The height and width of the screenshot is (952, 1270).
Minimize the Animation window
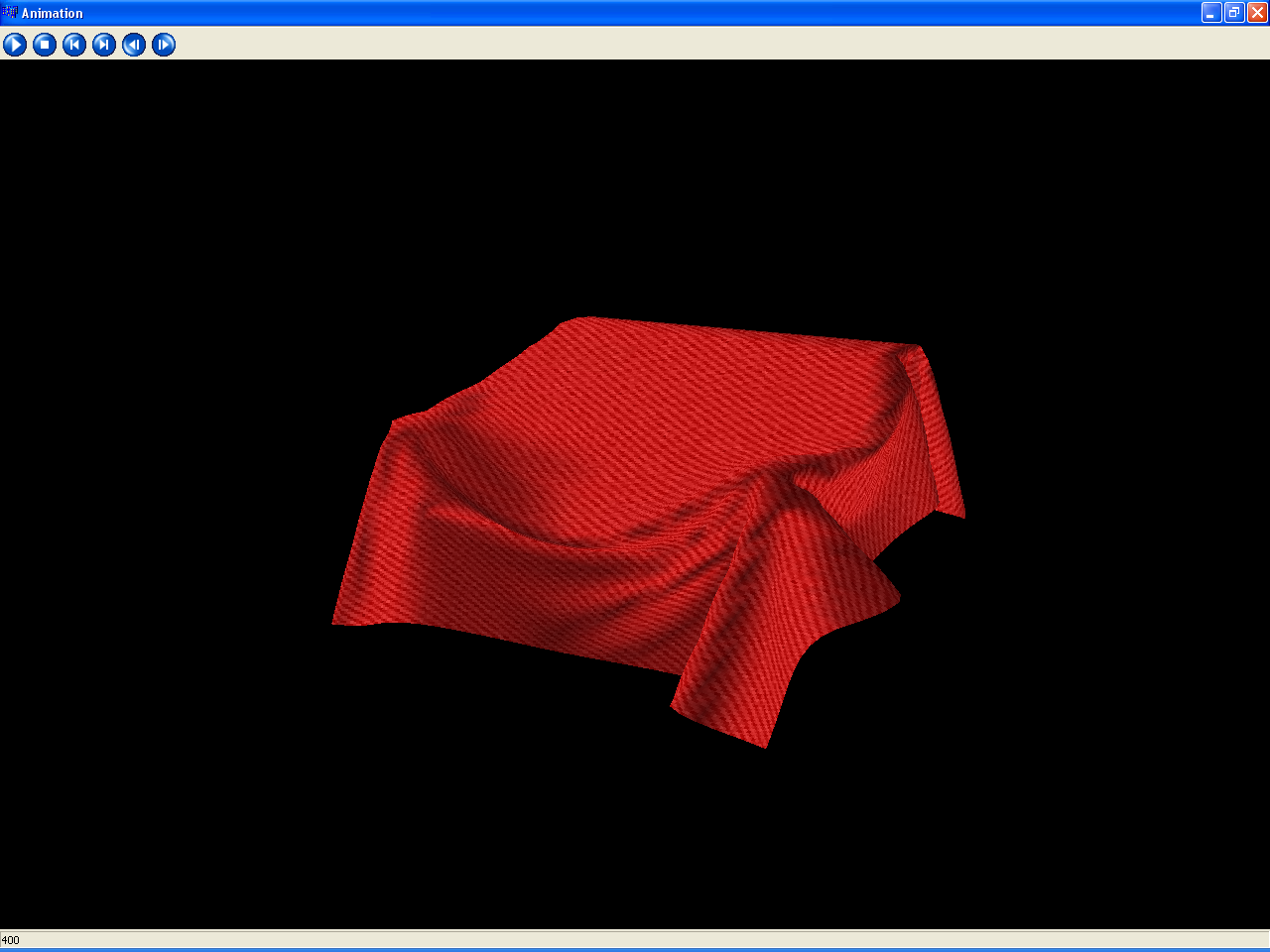tap(1211, 13)
